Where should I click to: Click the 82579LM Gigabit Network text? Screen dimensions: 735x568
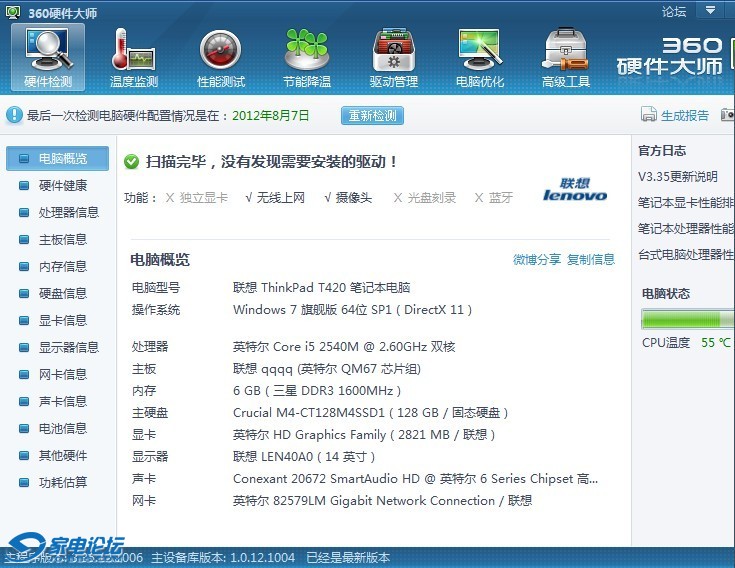[382, 501]
